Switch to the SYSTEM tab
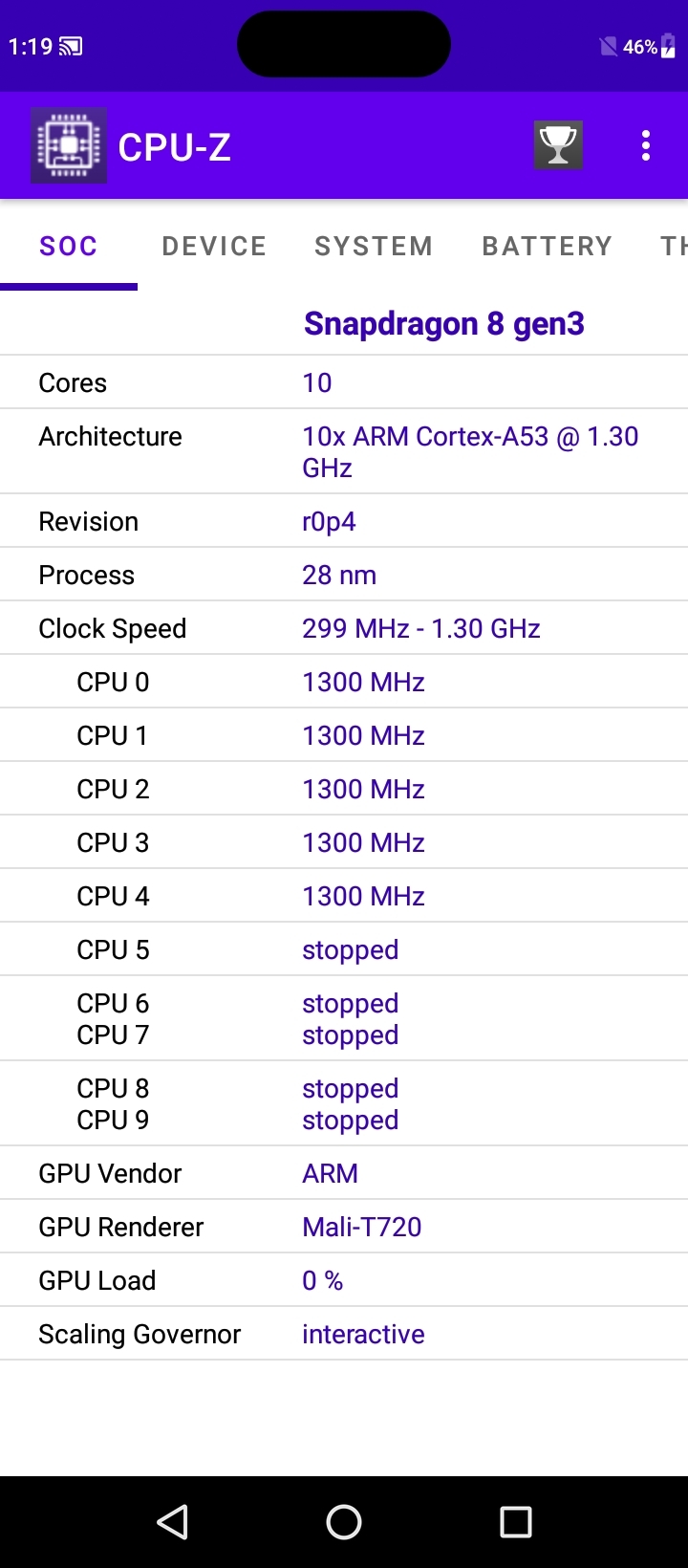Image resolution: width=688 pixels, height=1568 pixels. tap(374, 247)
